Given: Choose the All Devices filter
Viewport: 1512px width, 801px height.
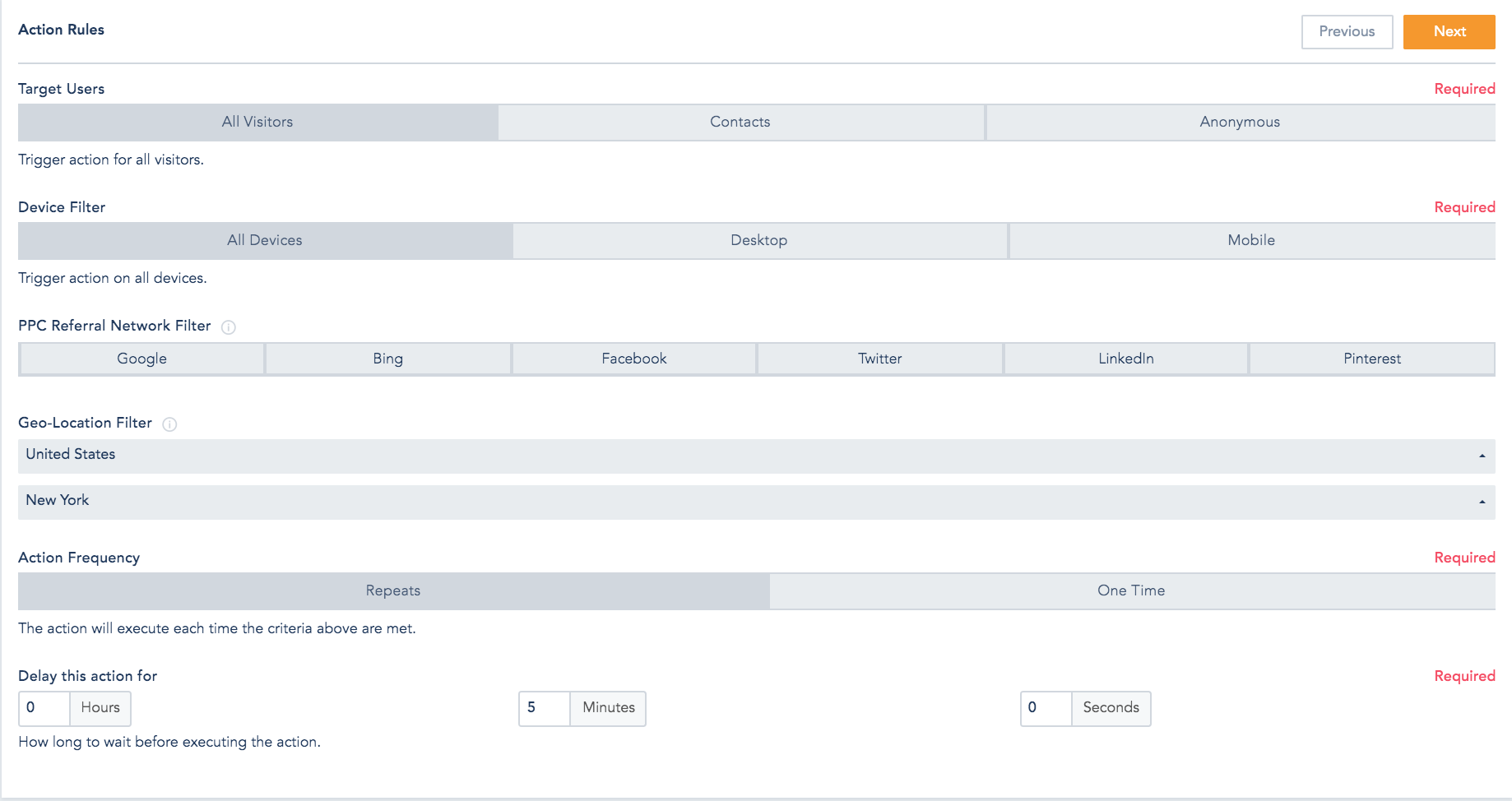Looking at the screenshot, I should coord(265,241).
